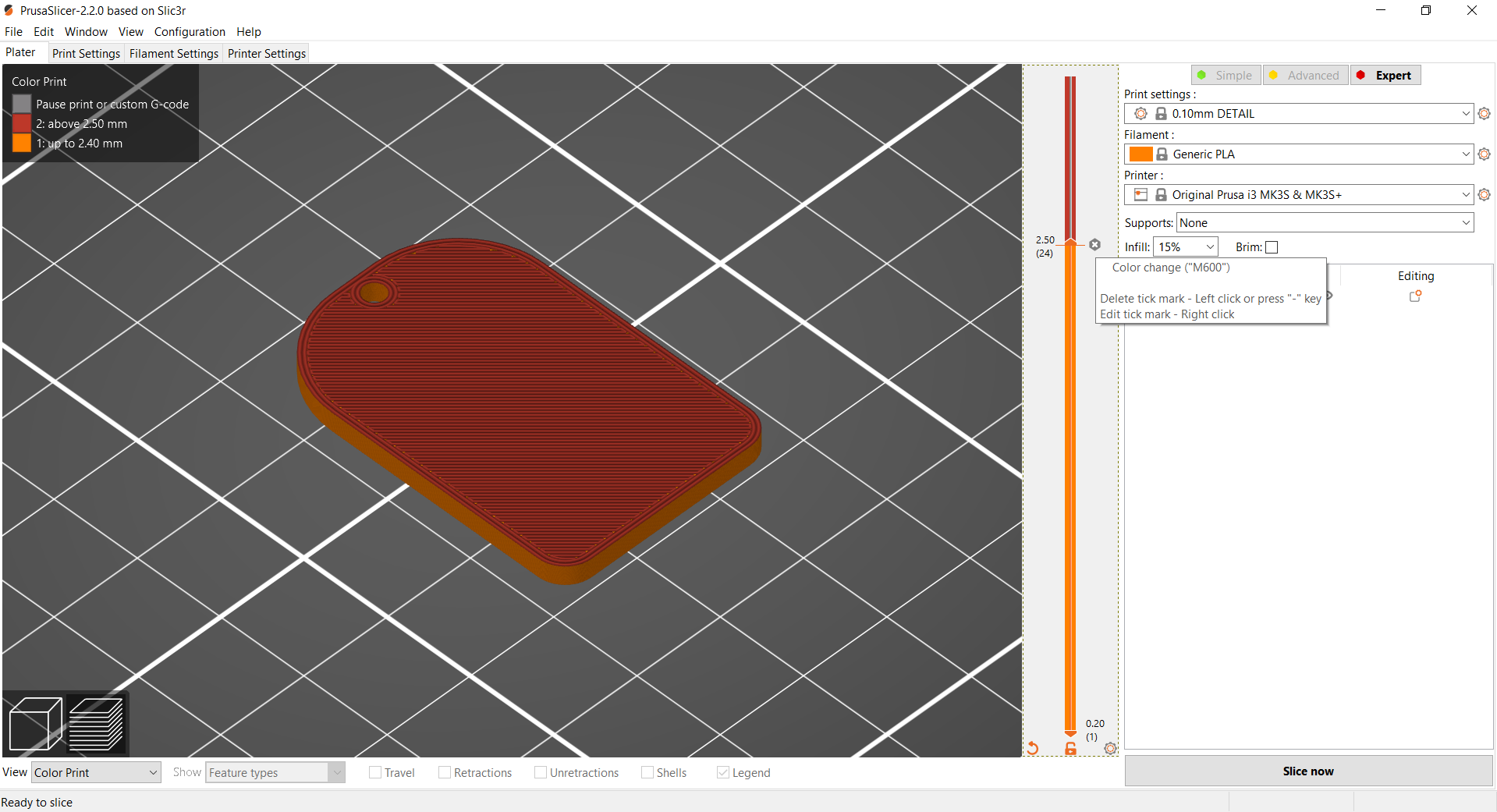Edit print settings preset via cog icon
Image resolution: width=1497 pixels, height=812 pixels.
click(1485, 114)
